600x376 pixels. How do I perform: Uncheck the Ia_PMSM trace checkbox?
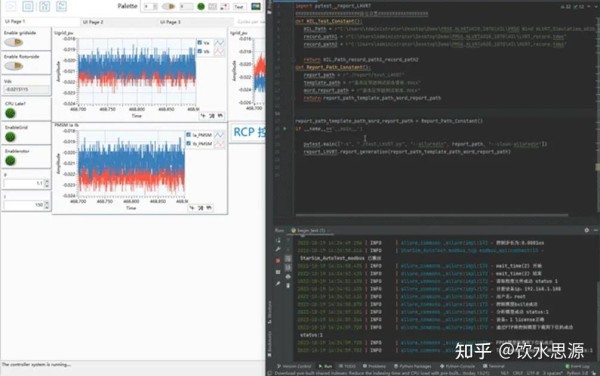click(188, 135)
